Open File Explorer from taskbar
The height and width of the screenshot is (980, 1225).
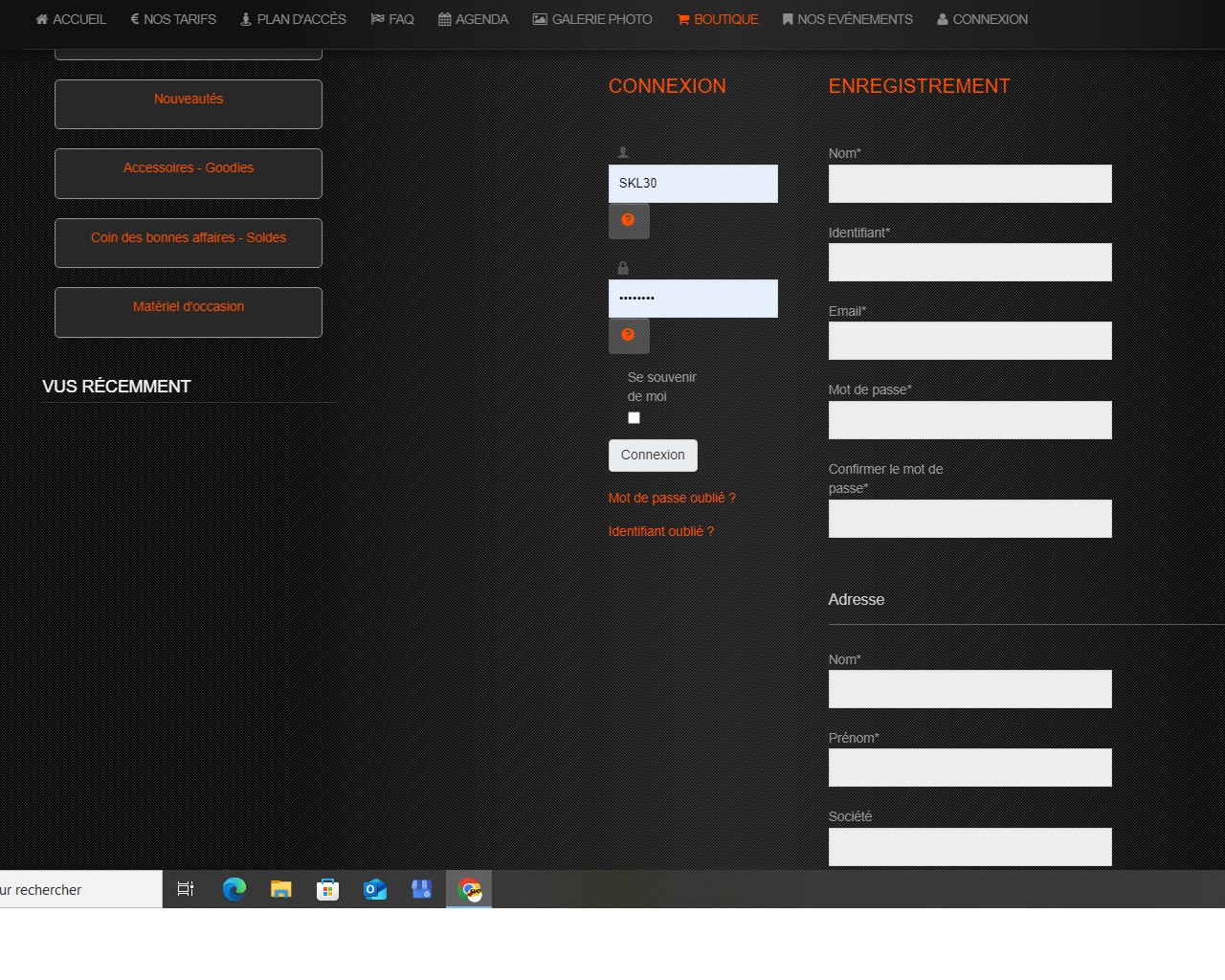tap(280, 889)
